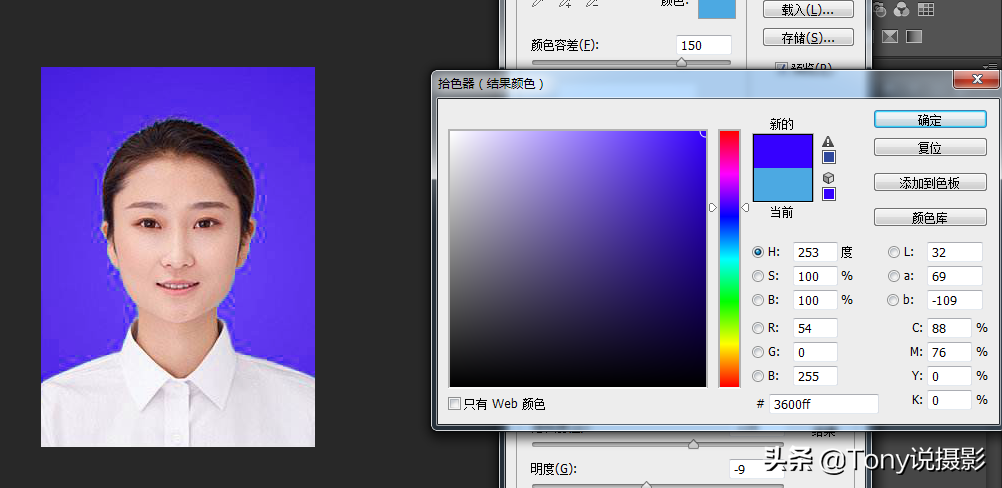
Task: Select the H hue radio button
Action: tap(758, 252)
